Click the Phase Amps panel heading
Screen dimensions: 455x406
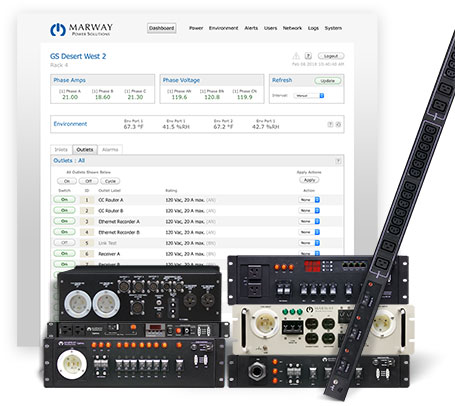69,80
